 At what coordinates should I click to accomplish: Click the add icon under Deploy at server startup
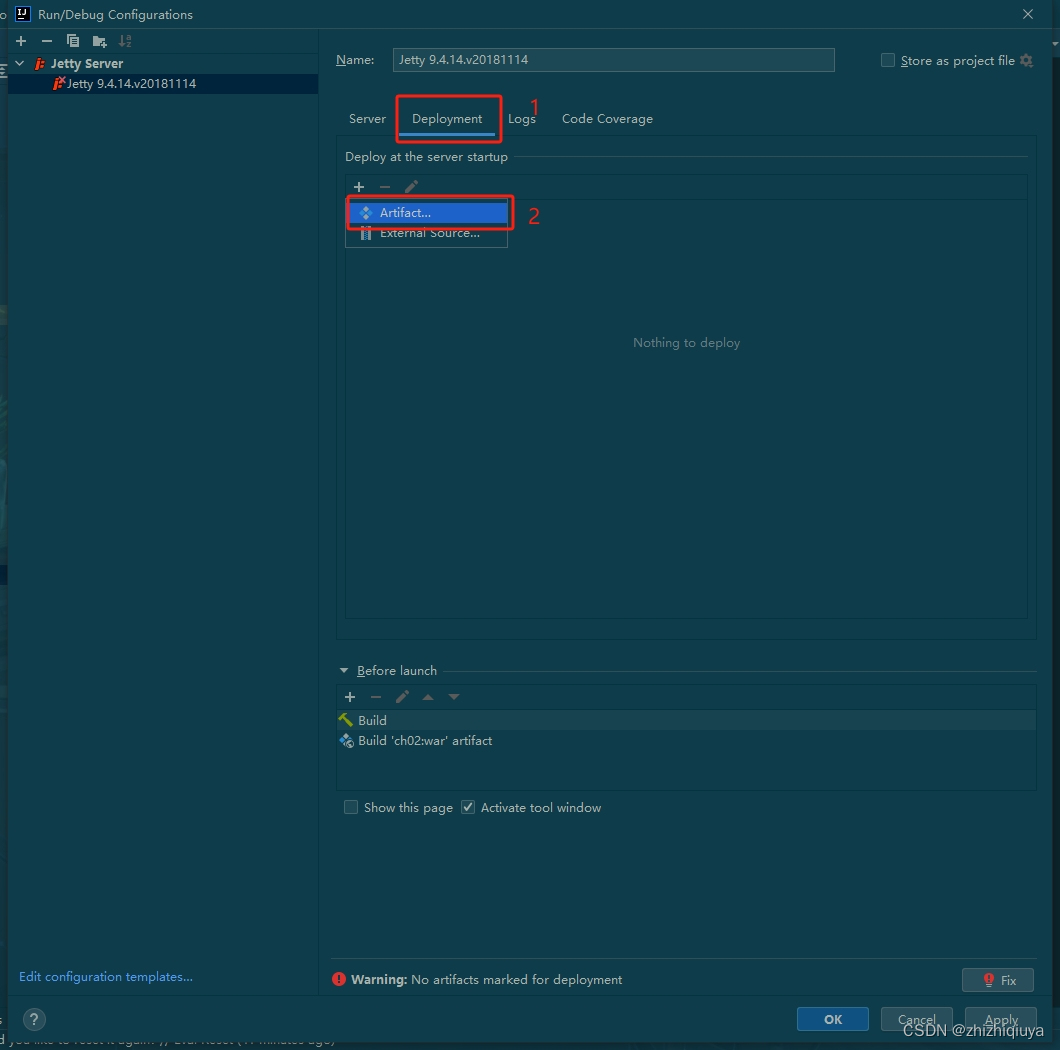click(x=359, y=187)
